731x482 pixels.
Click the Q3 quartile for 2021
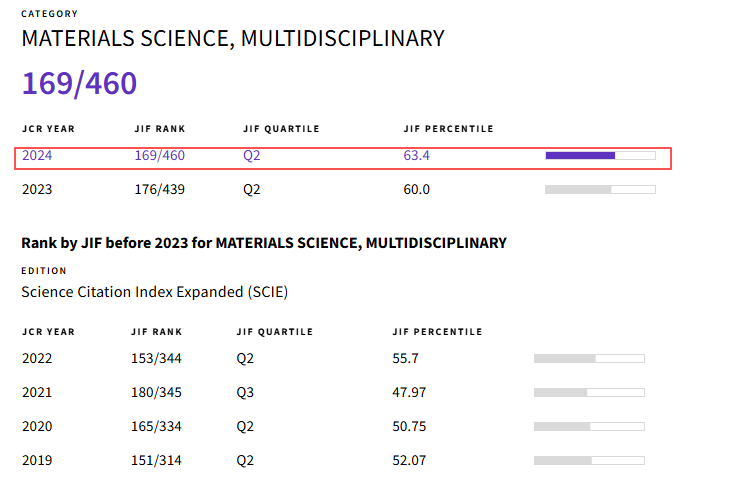click(x=245, y=392)
